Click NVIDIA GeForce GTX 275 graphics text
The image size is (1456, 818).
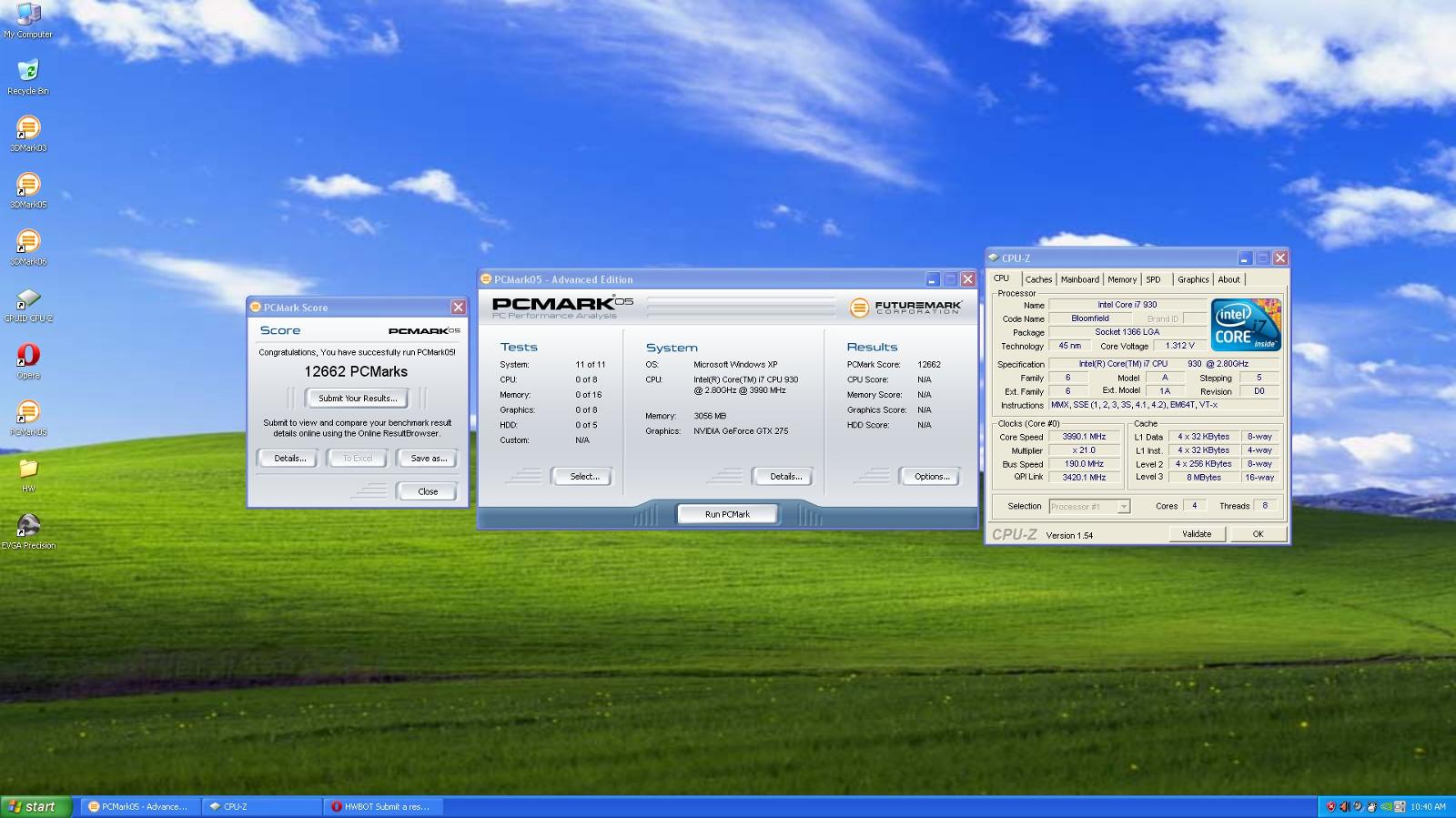pyautogui.click(x=741, y=431)
